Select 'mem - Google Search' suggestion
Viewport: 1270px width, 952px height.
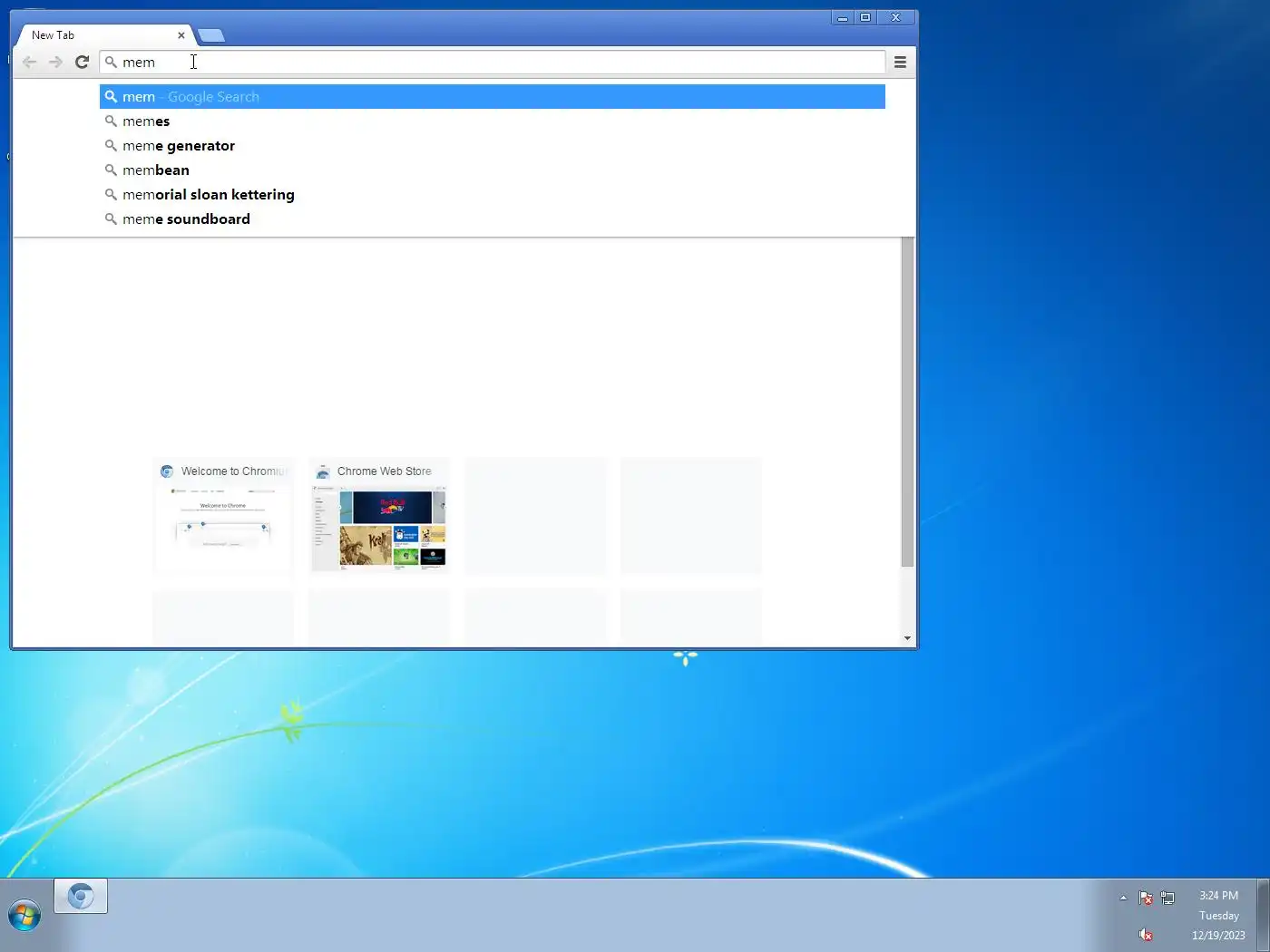point(492,96)
